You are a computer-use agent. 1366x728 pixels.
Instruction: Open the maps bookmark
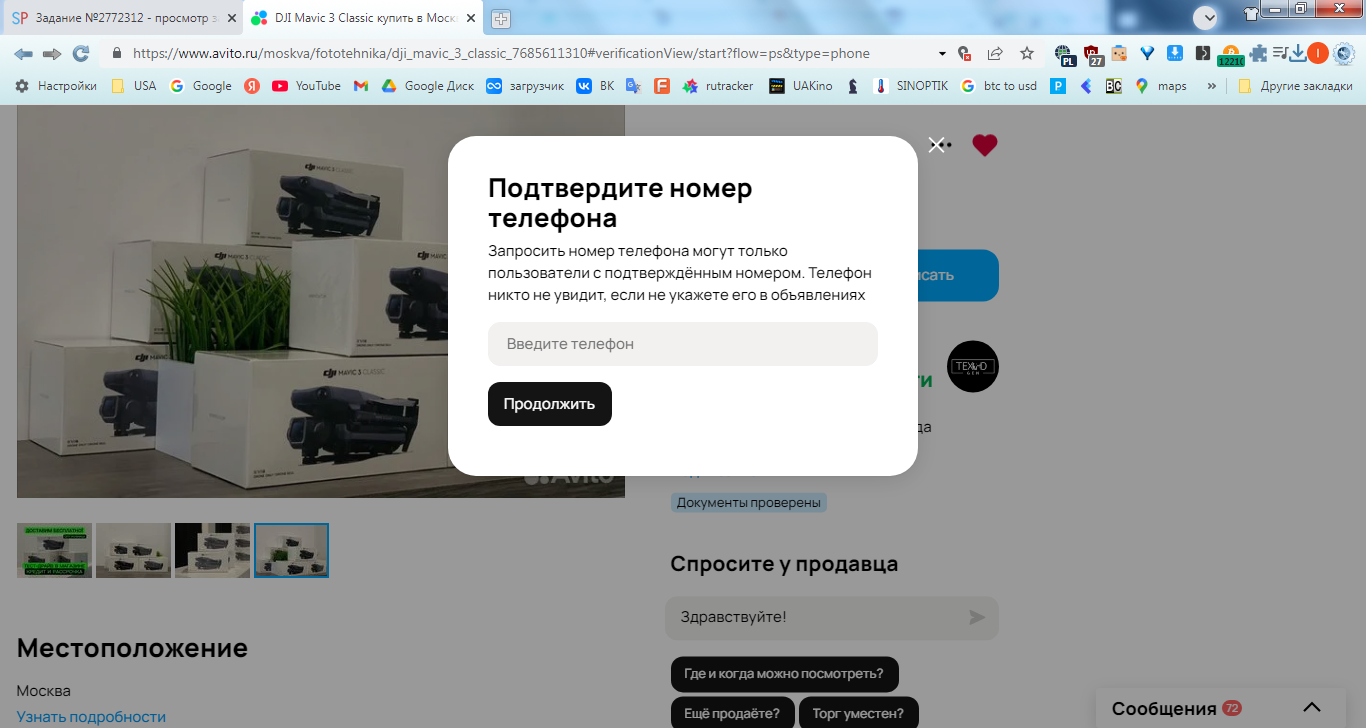click(1161, 86)
